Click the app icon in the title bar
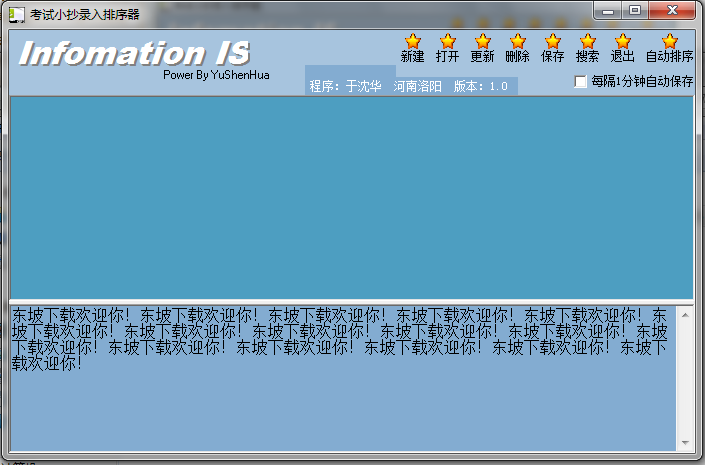 click(x=17, y=14)
